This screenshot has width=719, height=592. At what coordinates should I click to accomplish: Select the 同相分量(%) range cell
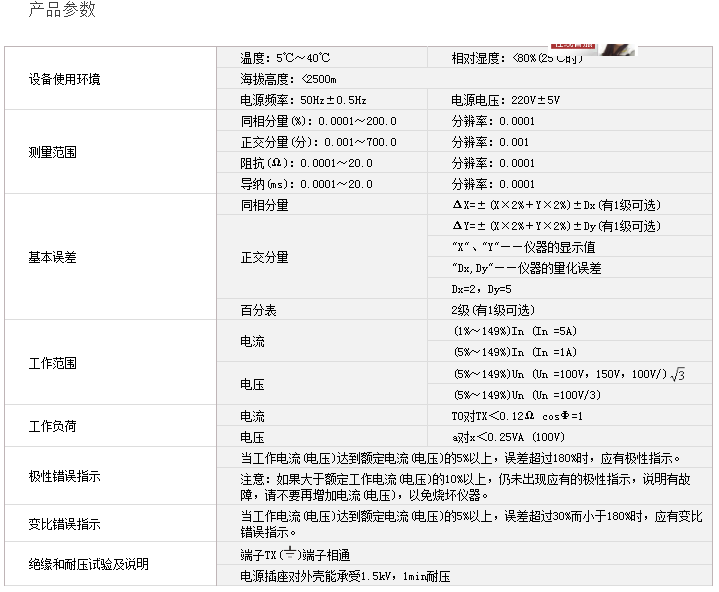(318, 121)
